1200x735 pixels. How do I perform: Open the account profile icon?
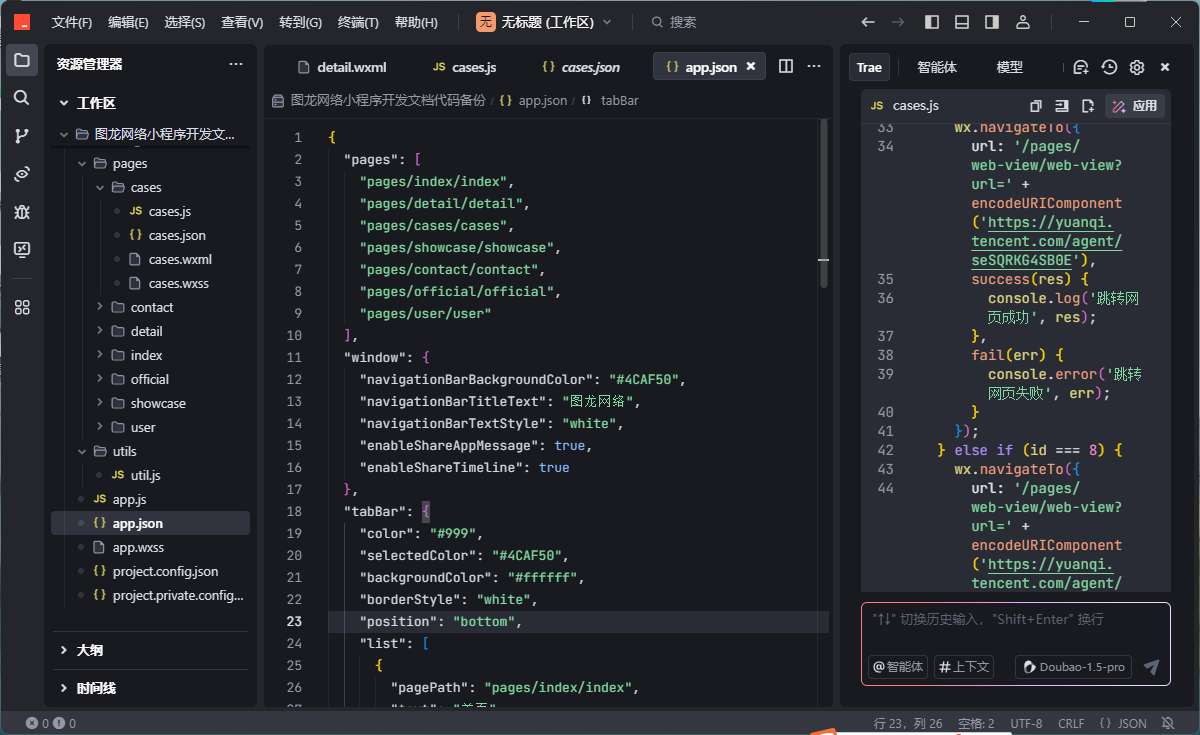coord(1022,22)
